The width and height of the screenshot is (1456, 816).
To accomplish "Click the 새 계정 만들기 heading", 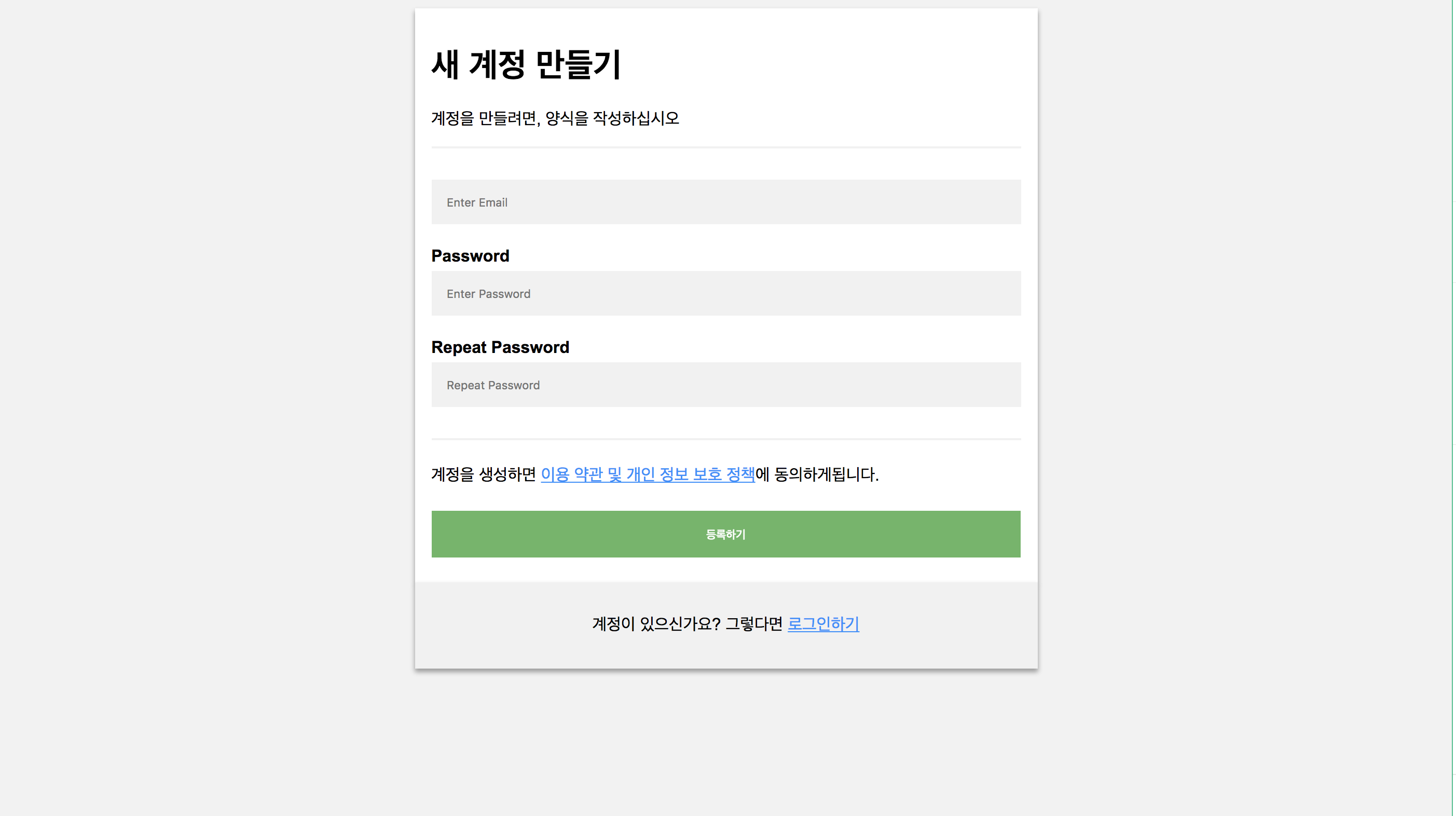I will coord(526,64).
